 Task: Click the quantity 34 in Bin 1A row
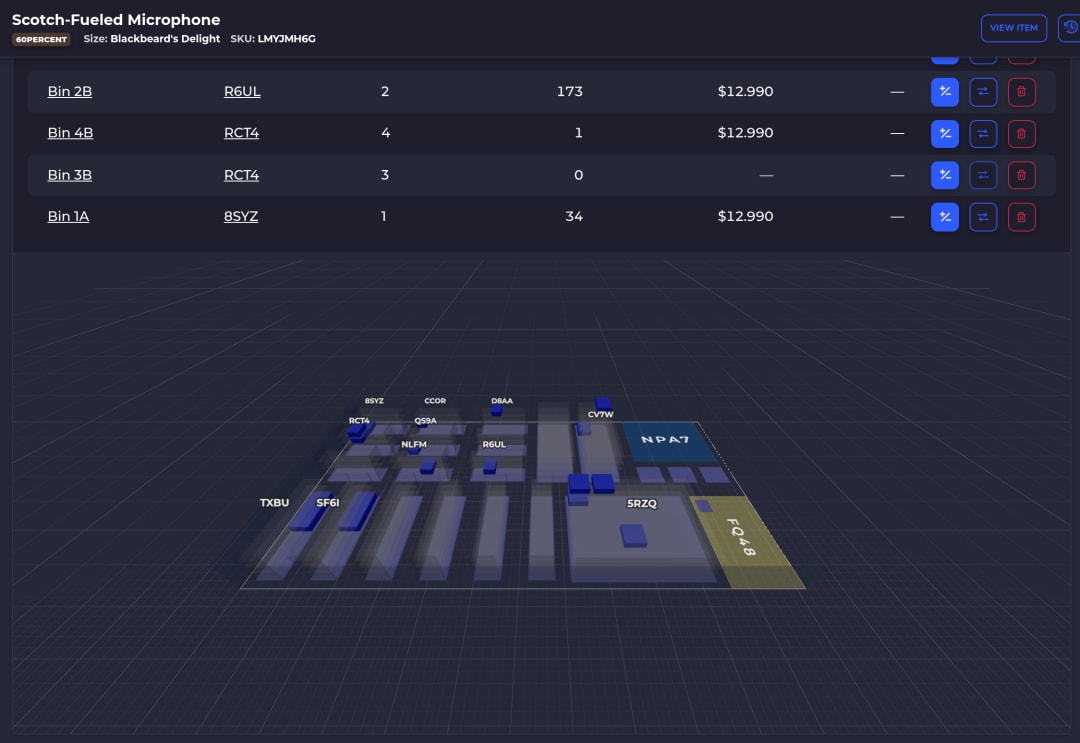(x=574, y=216)
